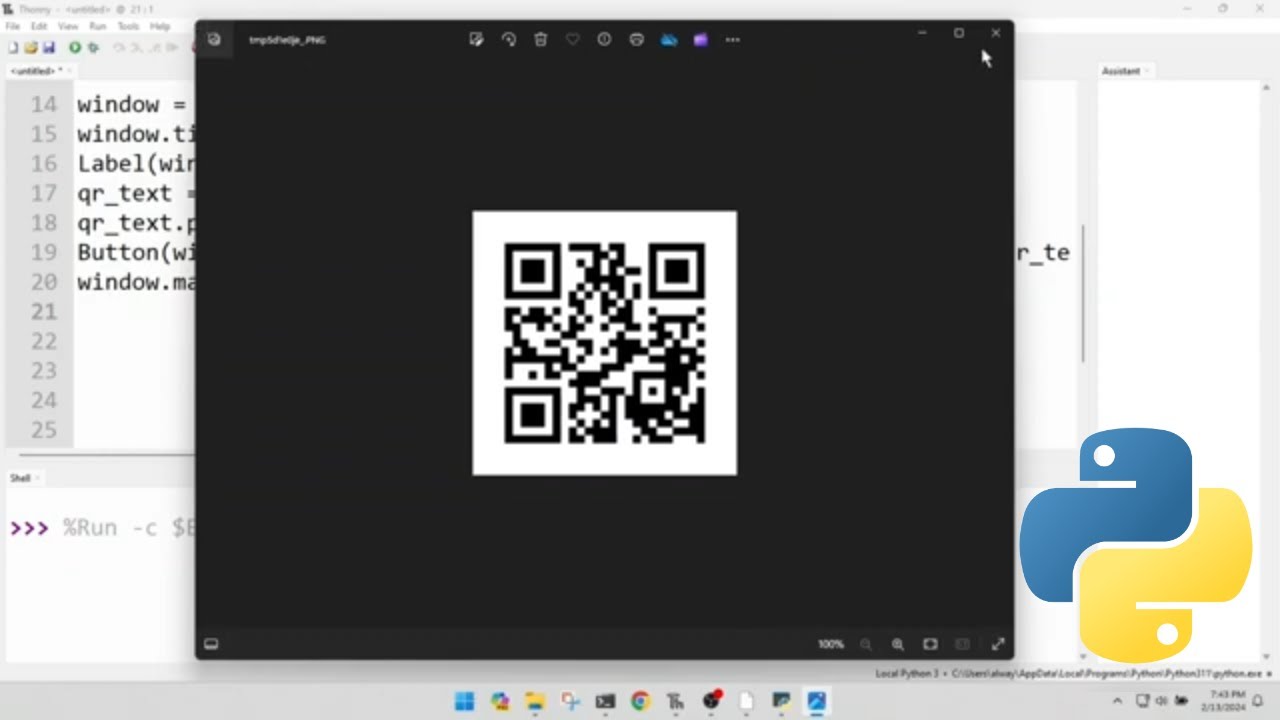Open the Run menu in Thonny
Image resolution: width=1280 pixels, height=720 pixels.
tap(98, 26)
